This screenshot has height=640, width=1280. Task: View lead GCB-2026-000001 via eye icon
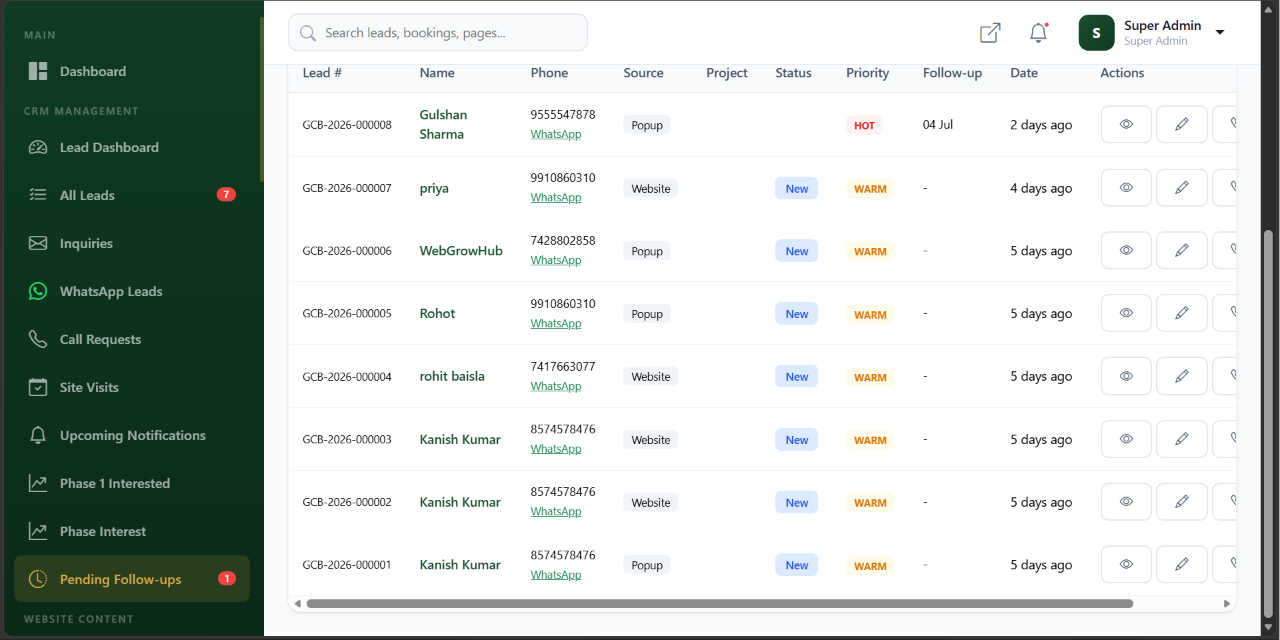pos(1126,564)
